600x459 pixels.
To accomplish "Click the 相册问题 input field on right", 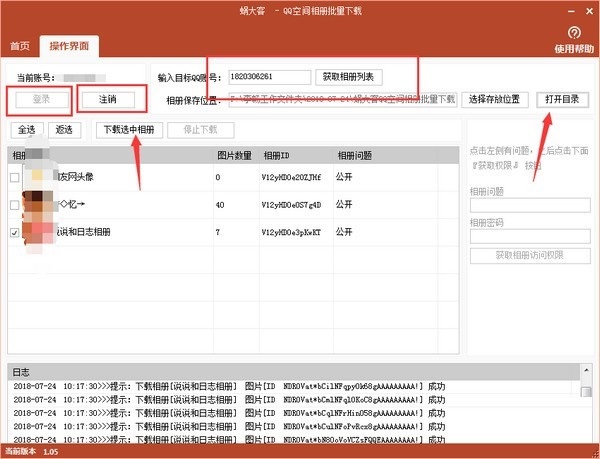I will [x=530, y=205].
